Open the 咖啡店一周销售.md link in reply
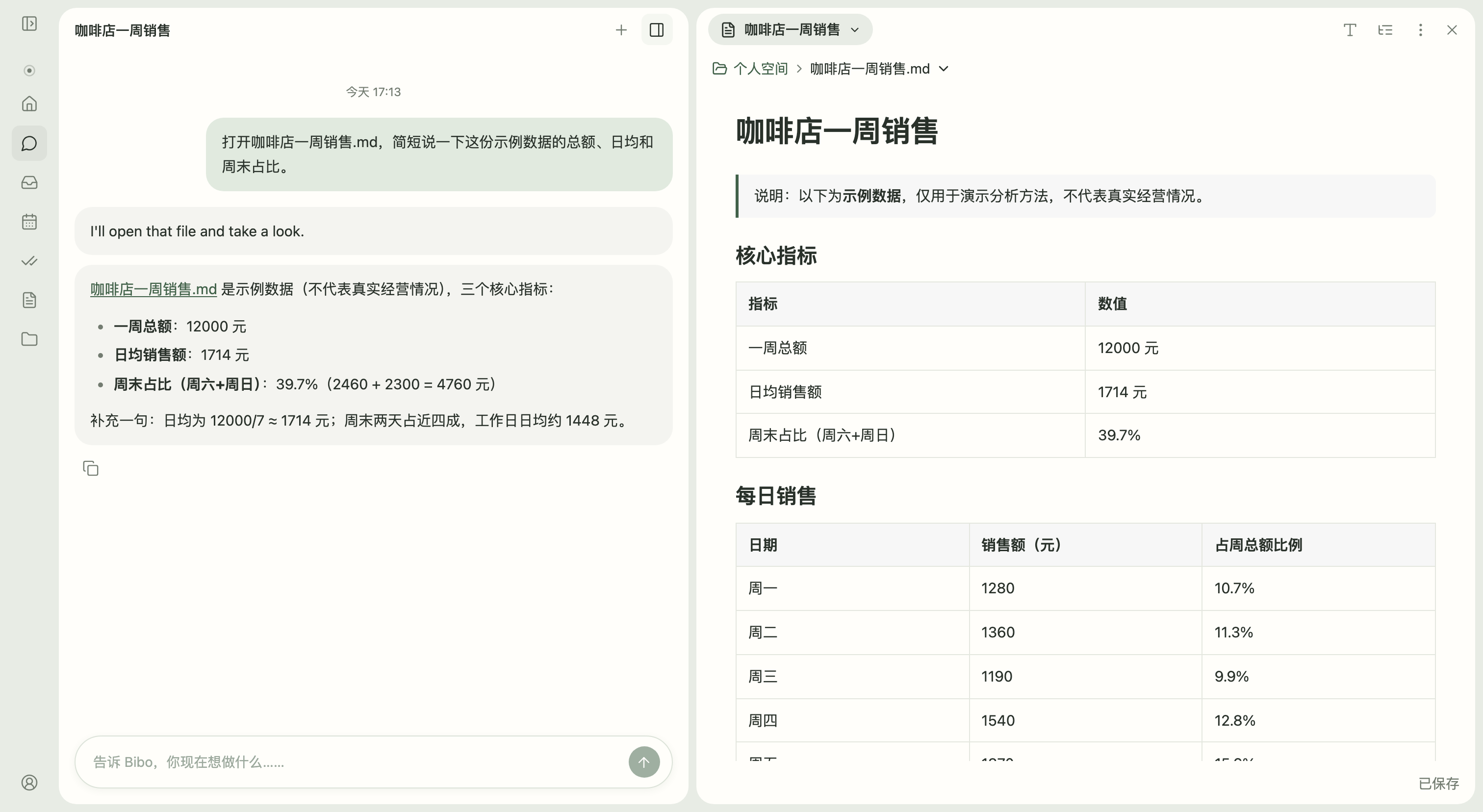The width and height of the screenshot is (1483, 812). coord(153,289)
